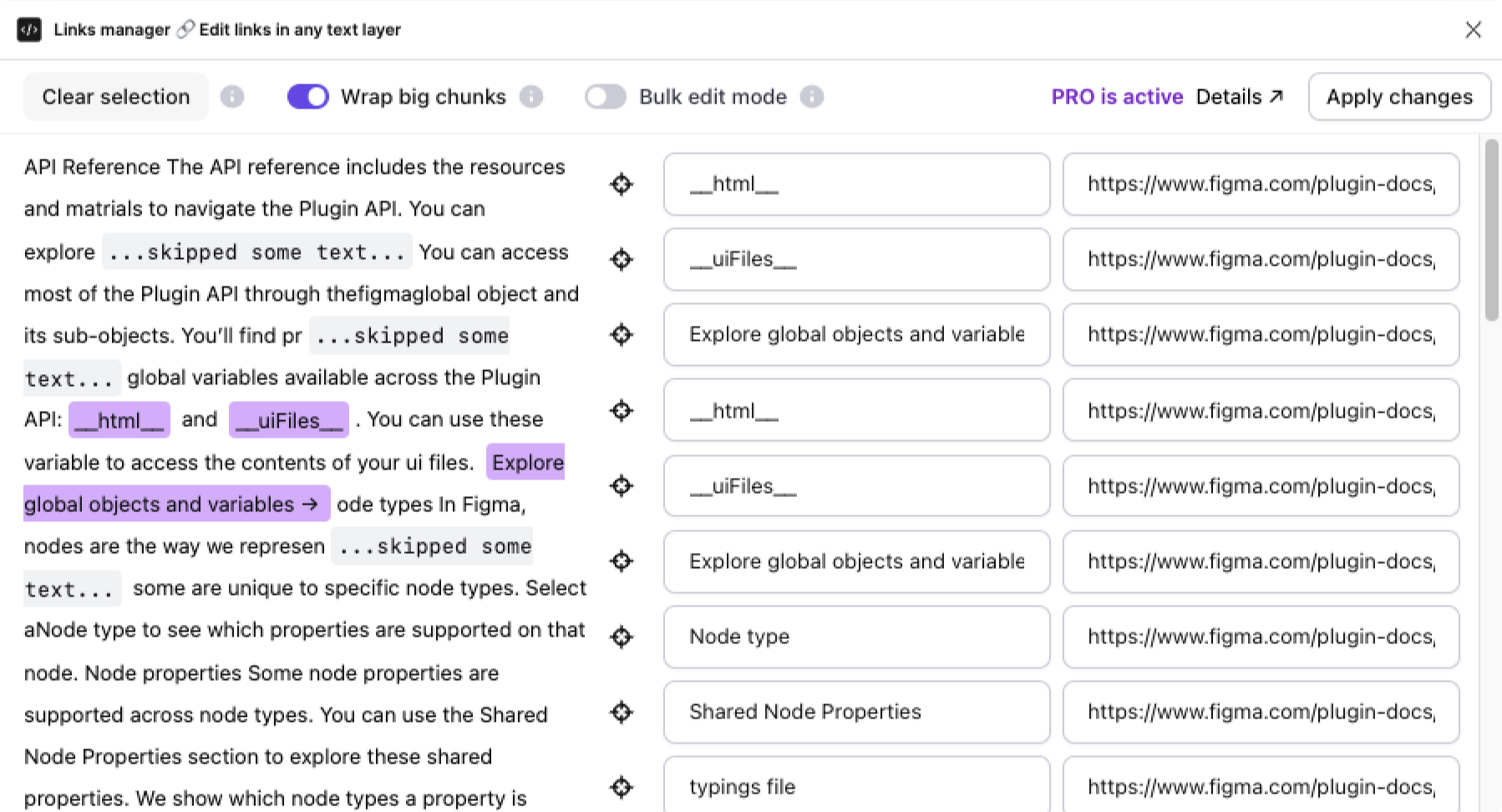Viewport: 1502px width, 812px height.
Task: Select the highlighted __uiFiles__ chip in the text
Action: tap(288, 419)
